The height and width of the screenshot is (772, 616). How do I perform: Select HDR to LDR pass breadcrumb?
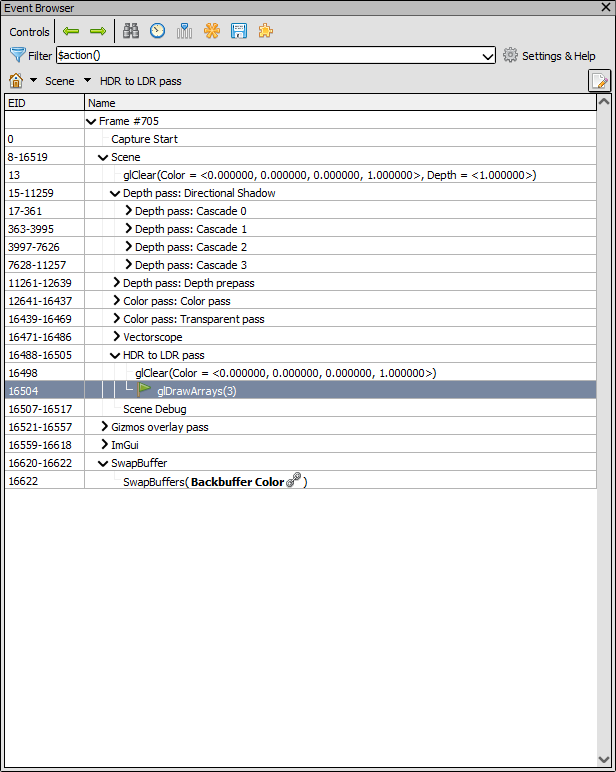(x=140, y=81)
